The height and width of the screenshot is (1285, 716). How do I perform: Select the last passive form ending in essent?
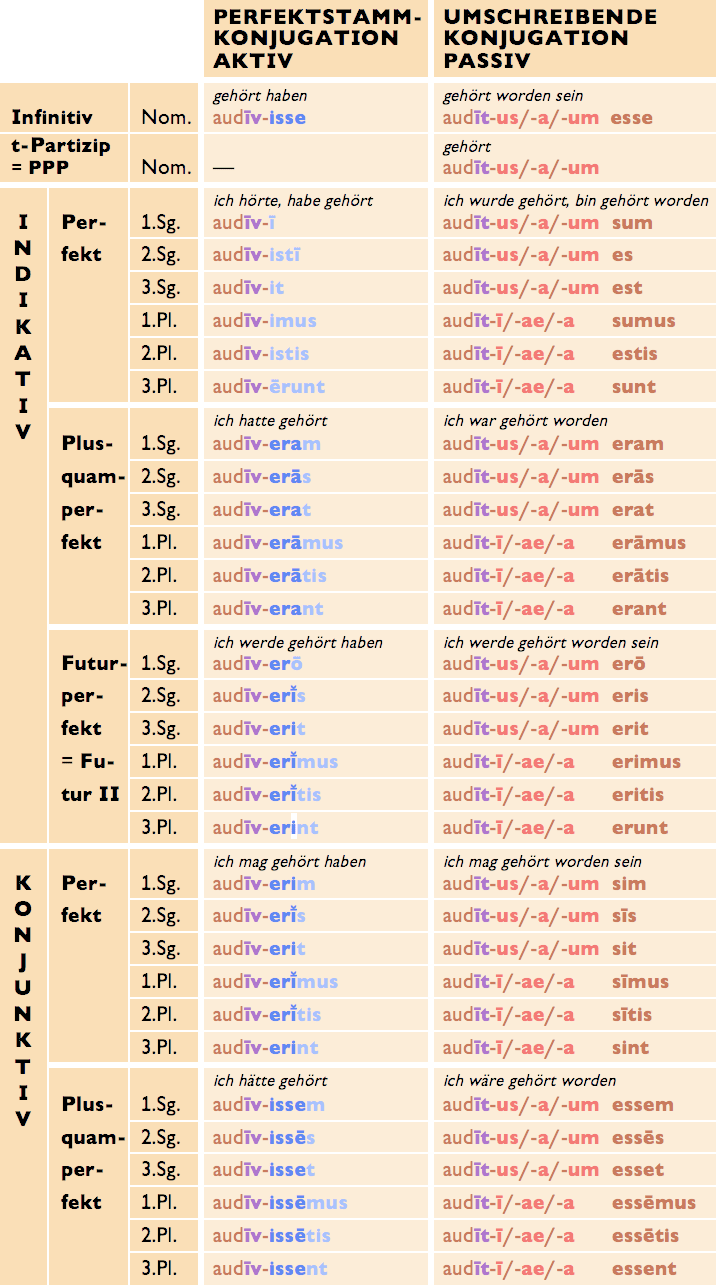coord(559,1269)
